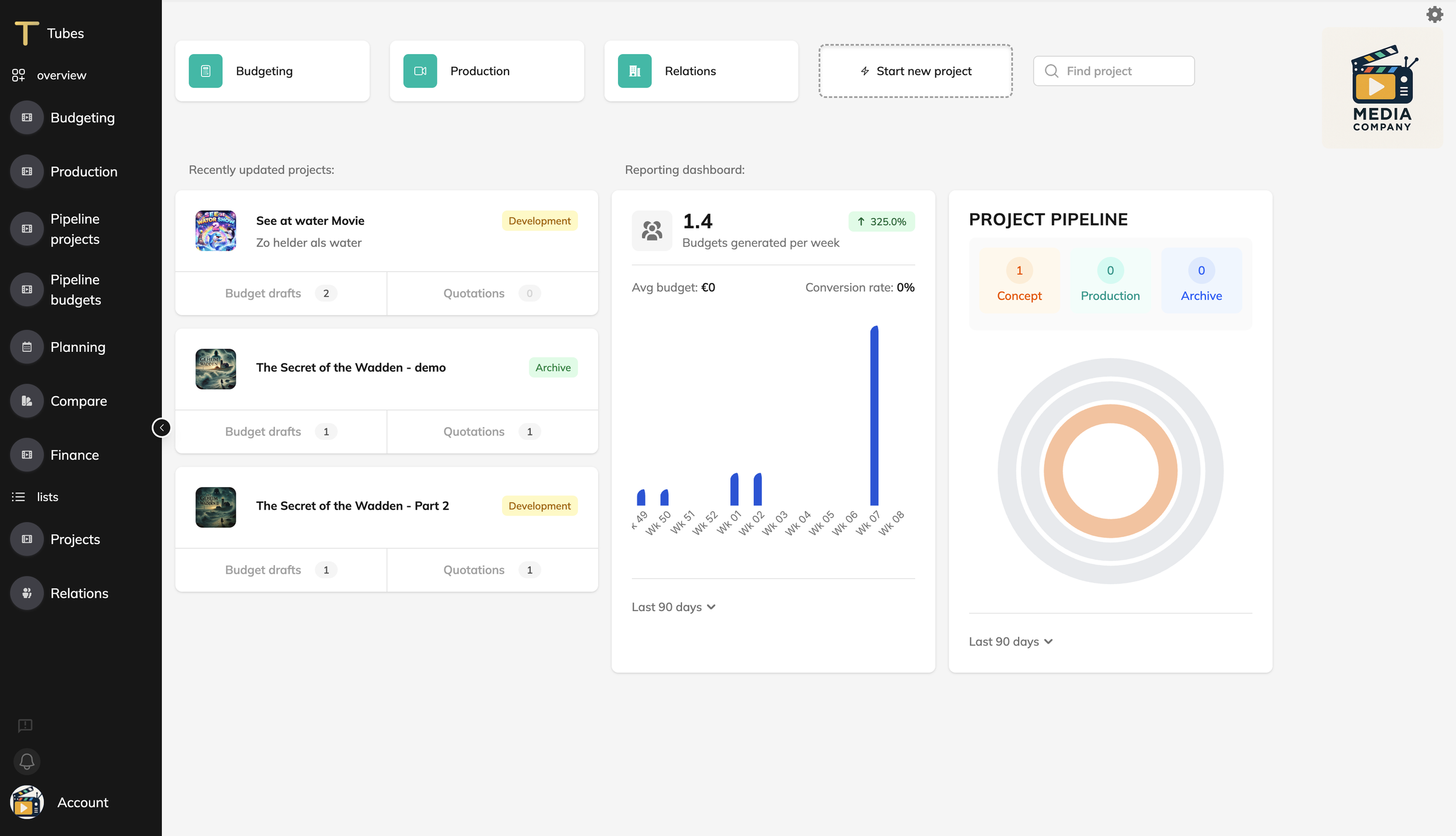Open the notifications bell icon

27,761
